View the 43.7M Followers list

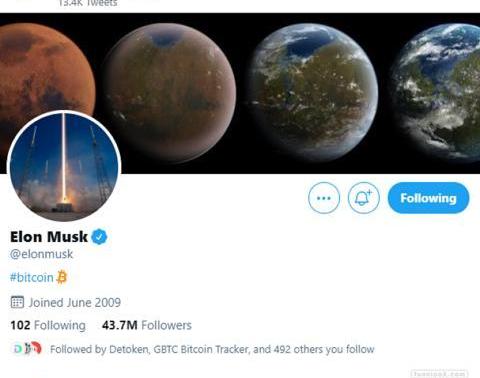pos(147,325)
